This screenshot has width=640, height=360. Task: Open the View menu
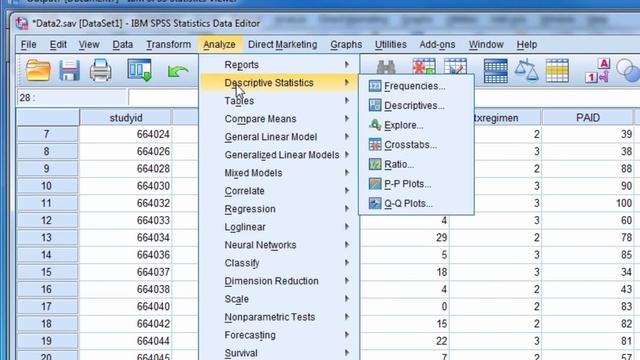(89, 44)
